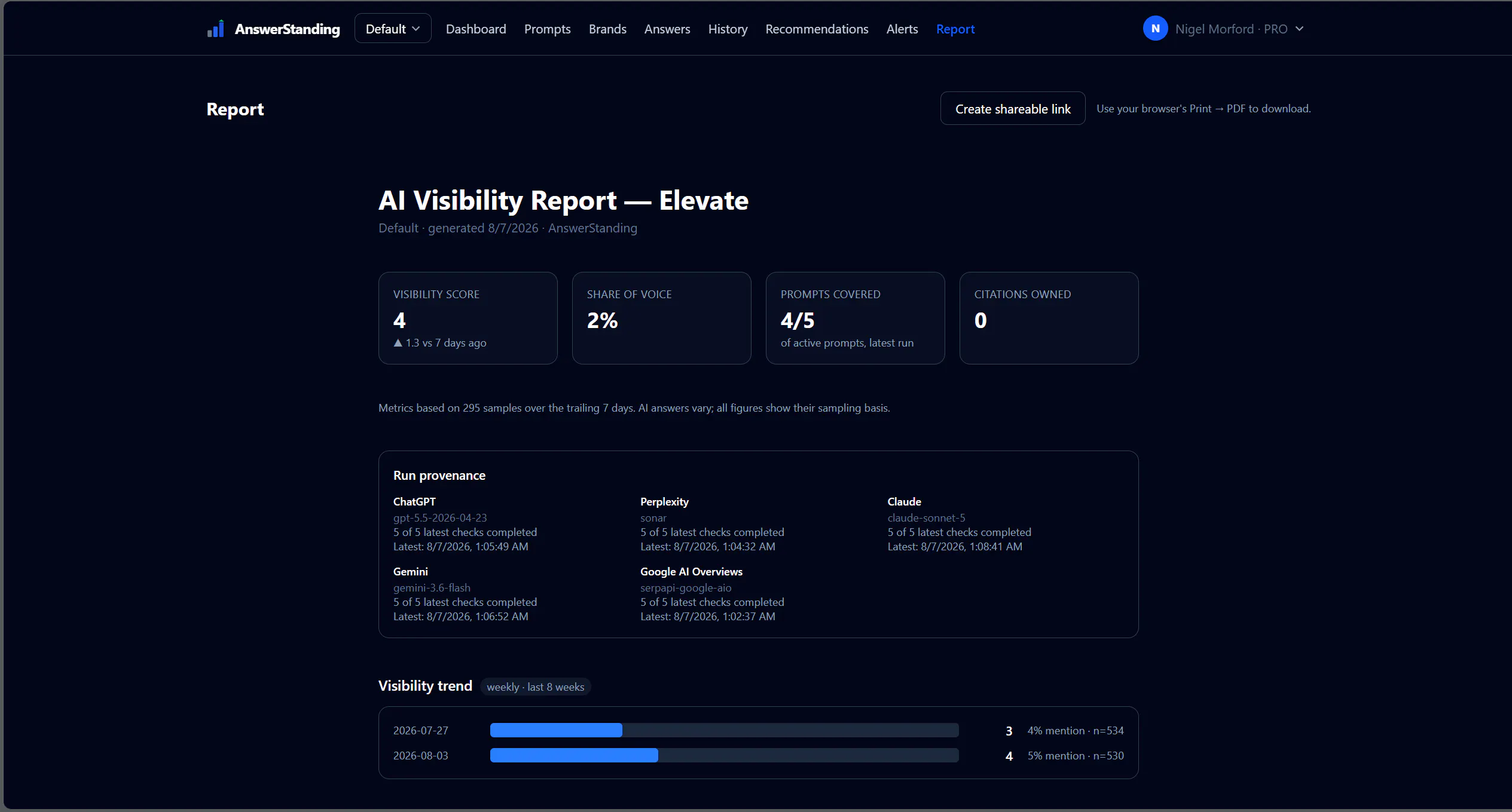
Task: Select the active Report nav item
Action: tap(955, 29)
